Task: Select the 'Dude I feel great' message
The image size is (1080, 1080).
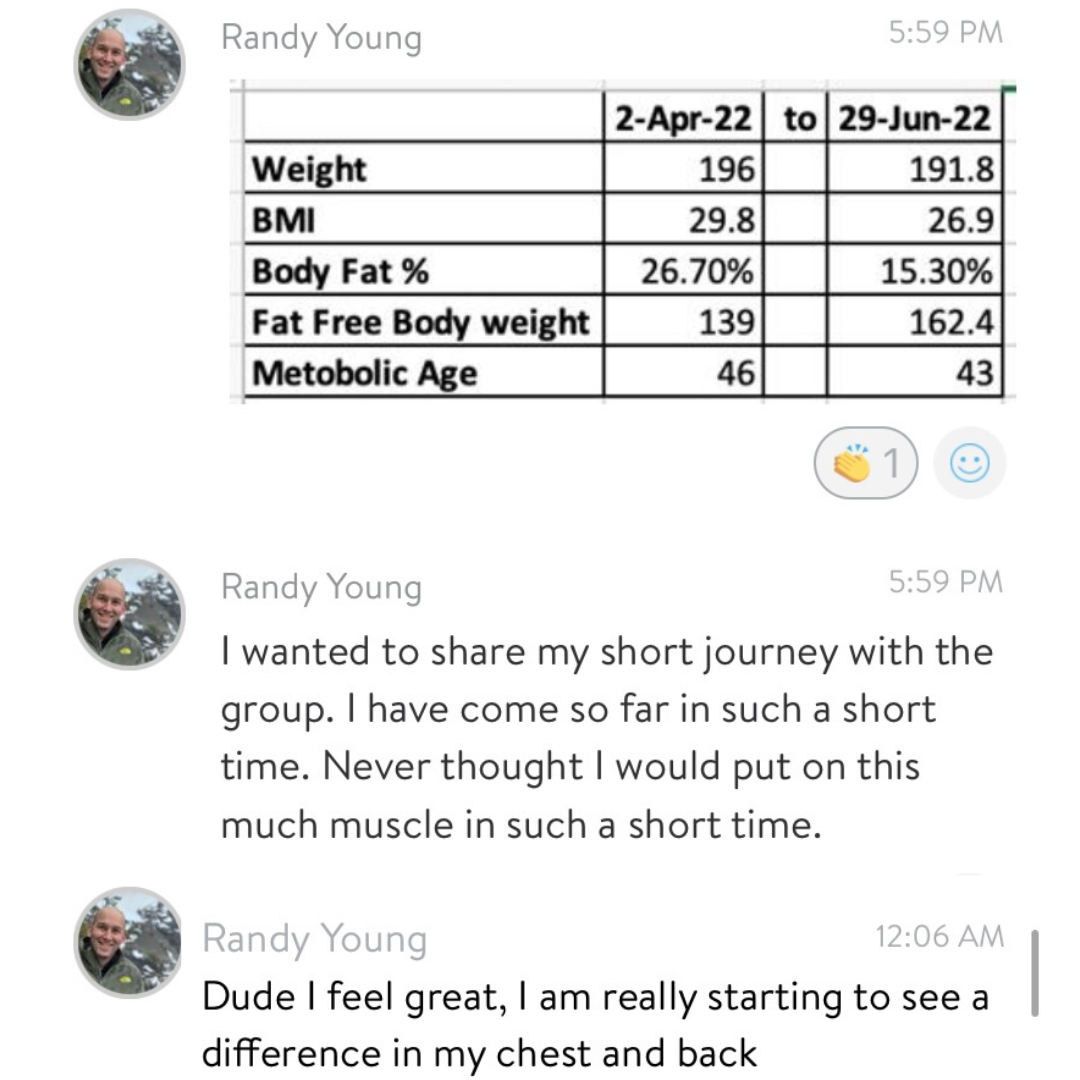Action: 596,1025
